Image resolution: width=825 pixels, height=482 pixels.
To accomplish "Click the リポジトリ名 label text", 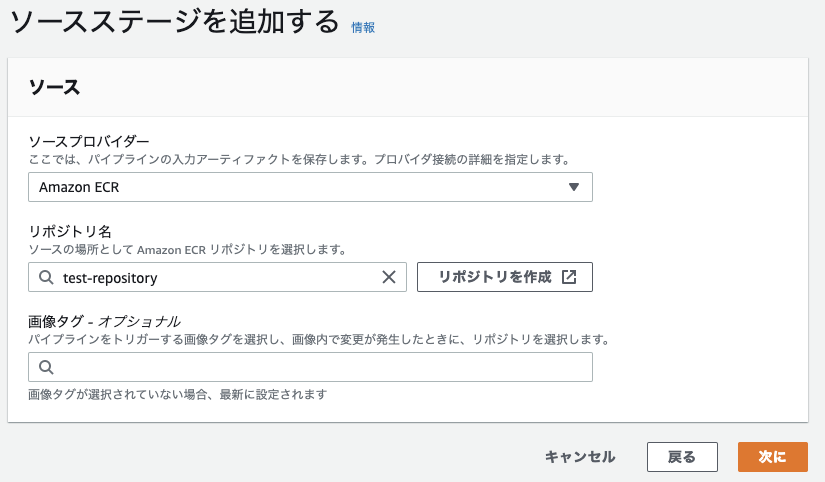I will [70, 231].
